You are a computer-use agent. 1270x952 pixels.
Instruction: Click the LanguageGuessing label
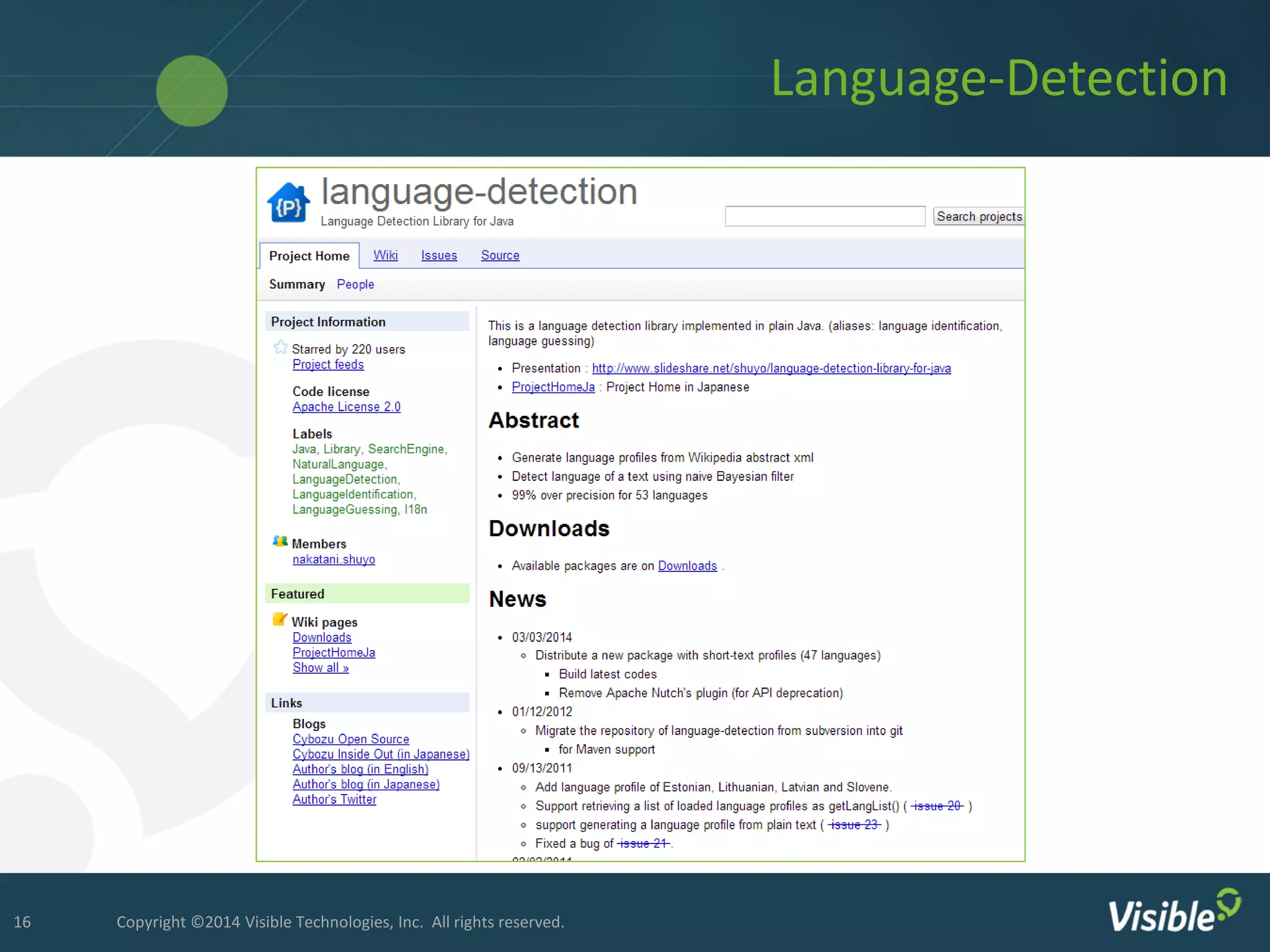[x=345, y=509]
